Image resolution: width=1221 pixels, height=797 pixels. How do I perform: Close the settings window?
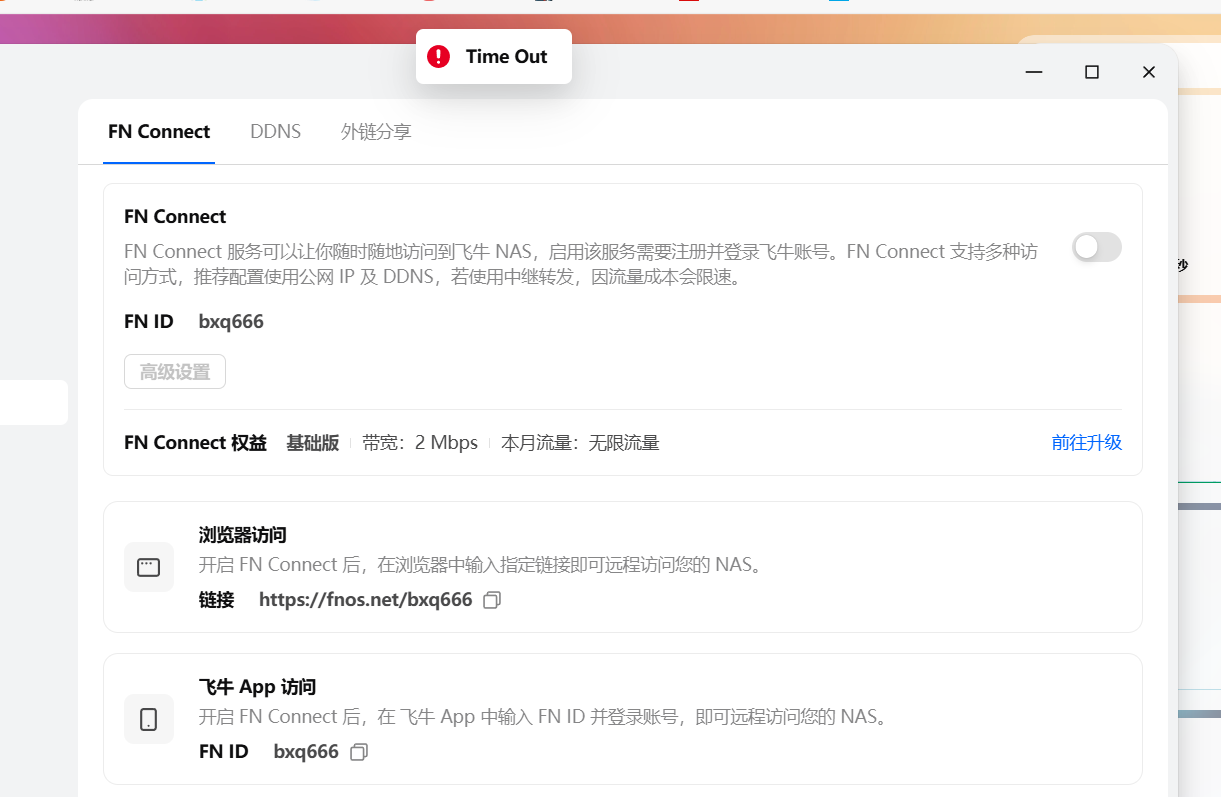click(1149, 72)
